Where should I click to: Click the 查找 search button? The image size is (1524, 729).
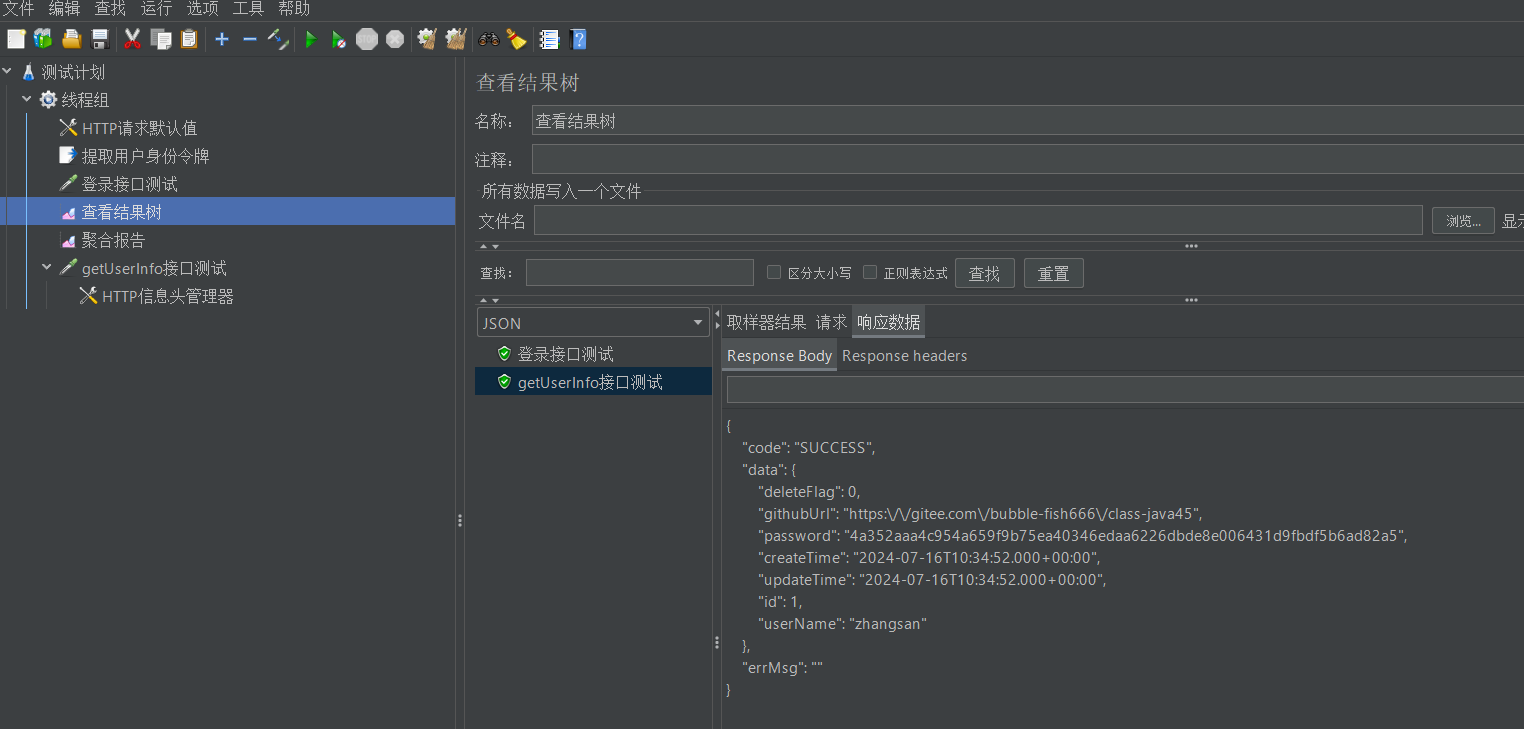point(985,273)
